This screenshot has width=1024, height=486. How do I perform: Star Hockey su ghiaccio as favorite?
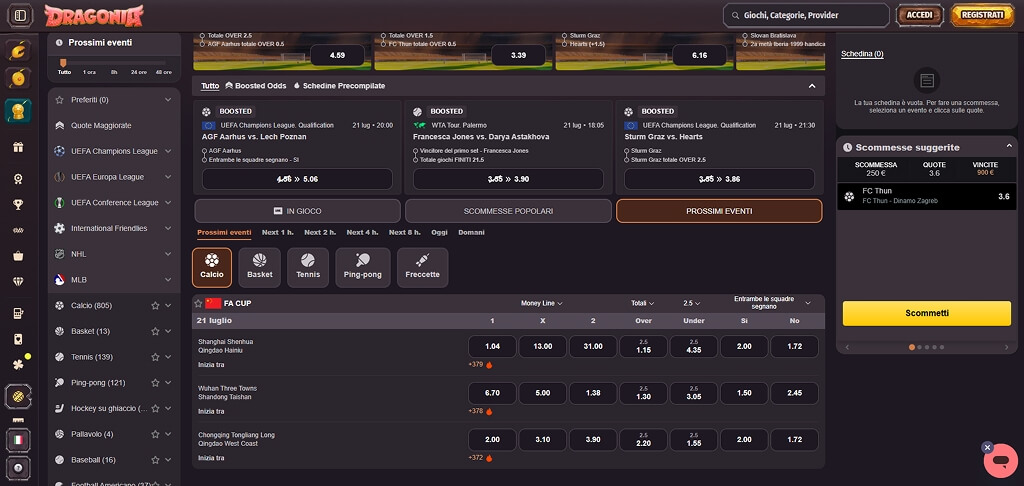tap(155, 408)
